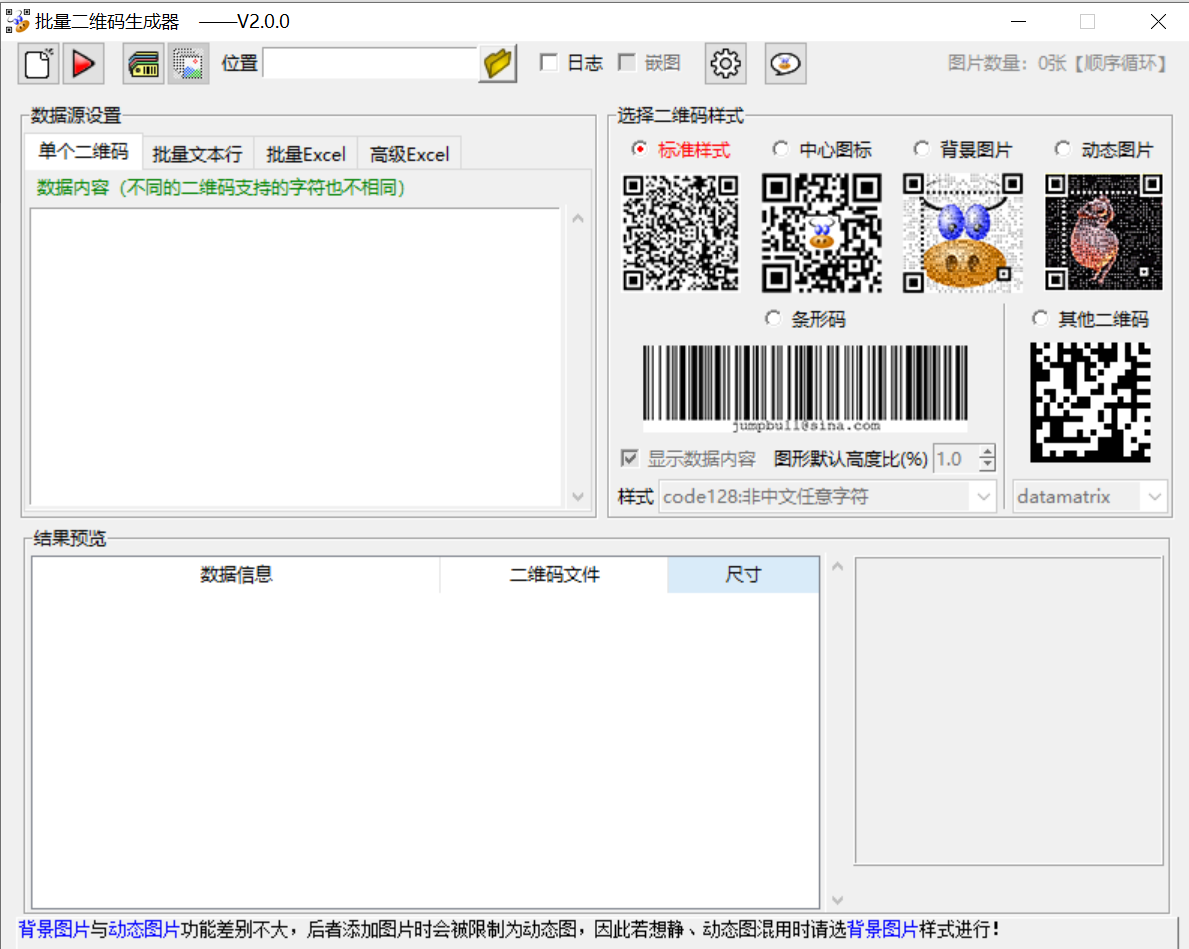Image resolution: width=1189 pixels, height=949 pixels.
Task: Click the barcode tags toolbar icon
Action: click(142, 63)
